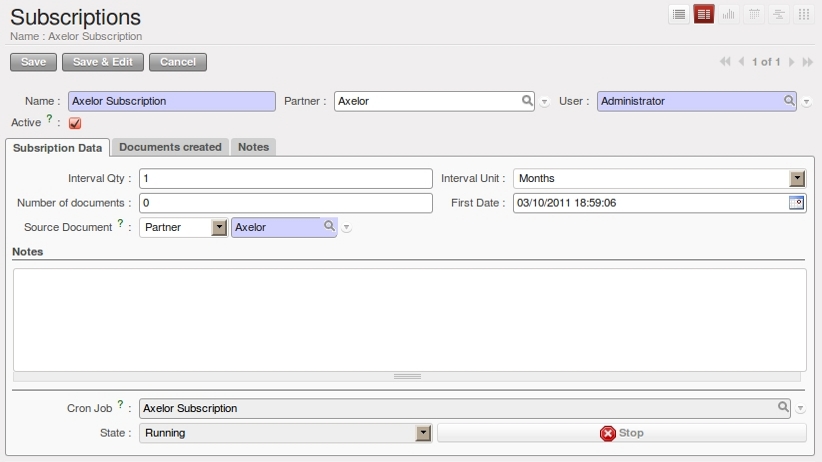Toggle the Active checkbox
Viewport: 822px width, 462px height.
(x=75, y=123)
